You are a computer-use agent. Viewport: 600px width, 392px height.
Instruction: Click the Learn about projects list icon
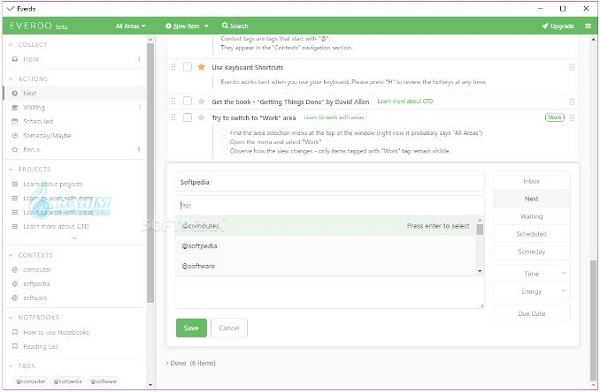point(15,184)
